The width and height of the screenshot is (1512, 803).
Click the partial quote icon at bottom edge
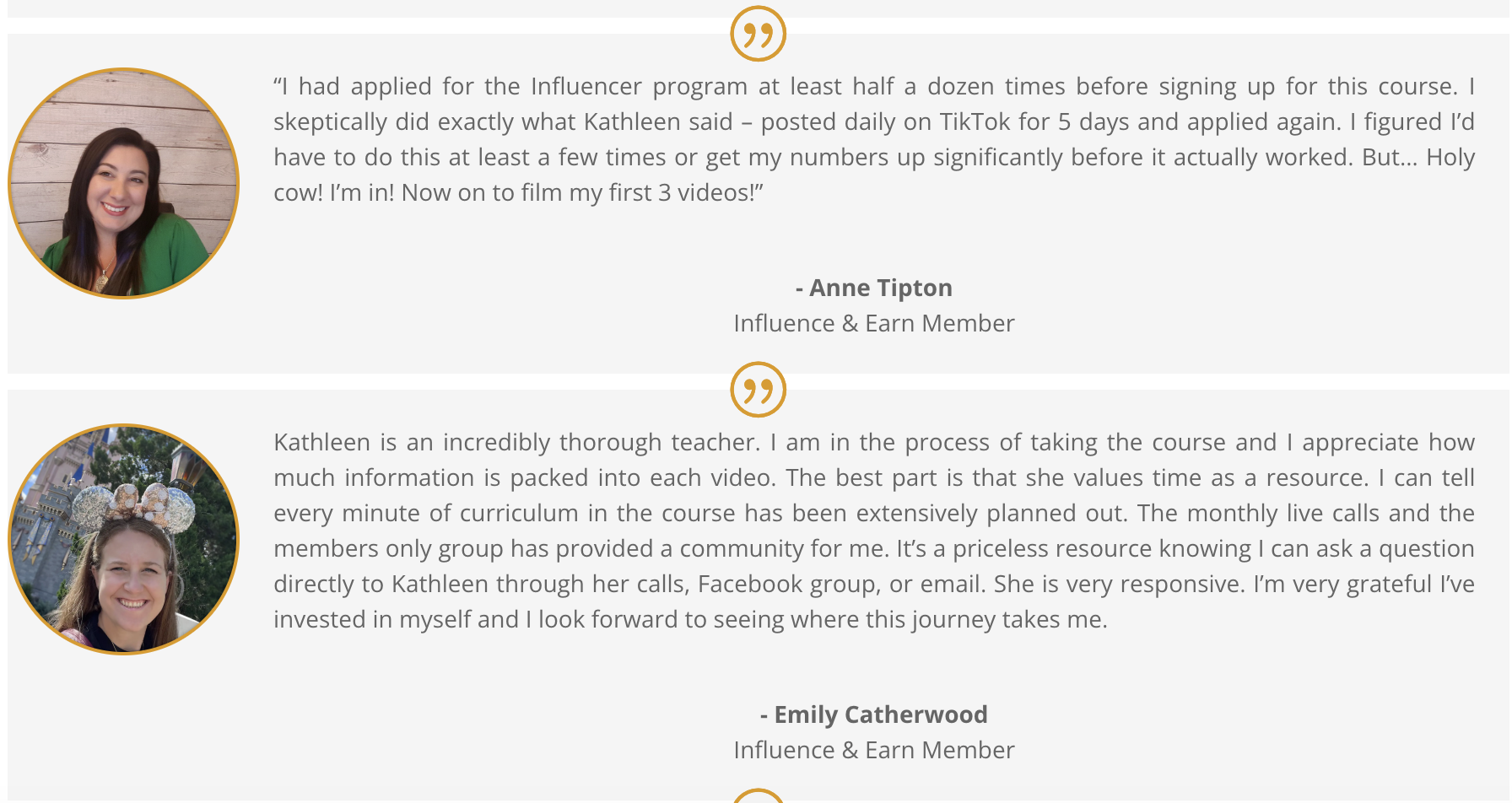[x=758, y=796]
